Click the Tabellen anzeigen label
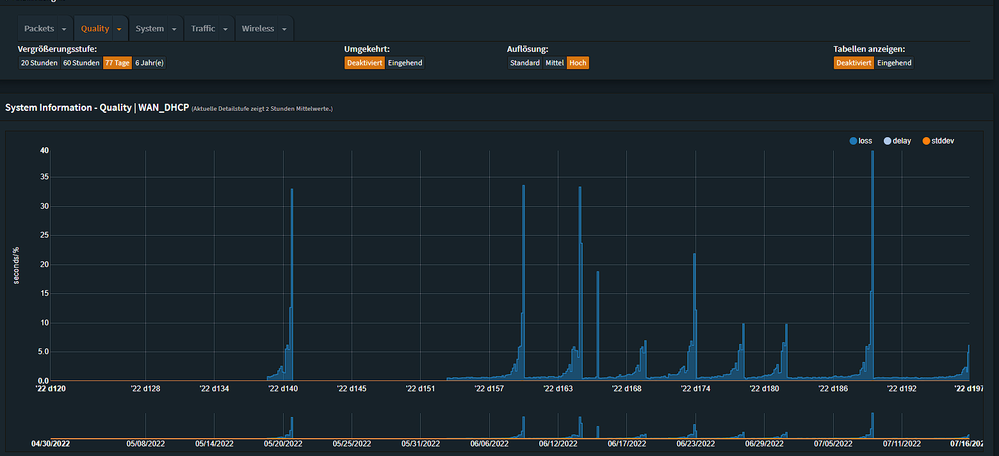This screenshot has height=456, width=999. (869, 48)
